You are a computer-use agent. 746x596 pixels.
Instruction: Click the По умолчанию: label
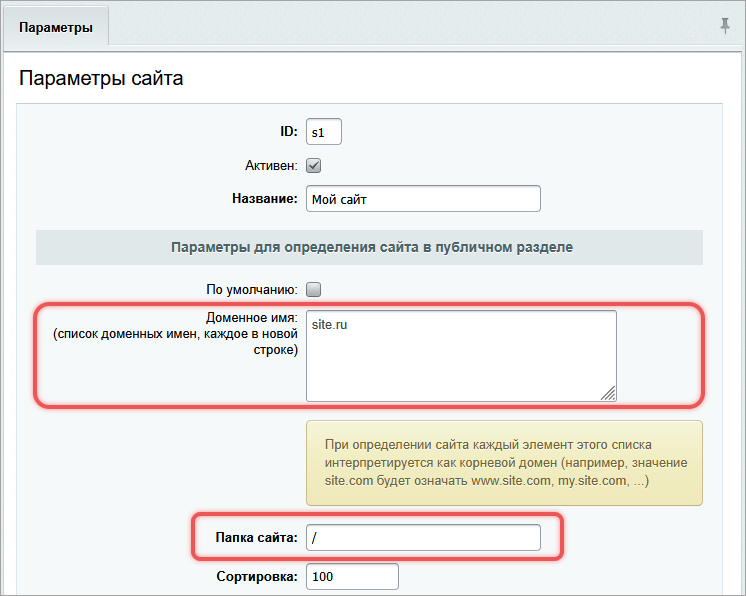[251, 289]
